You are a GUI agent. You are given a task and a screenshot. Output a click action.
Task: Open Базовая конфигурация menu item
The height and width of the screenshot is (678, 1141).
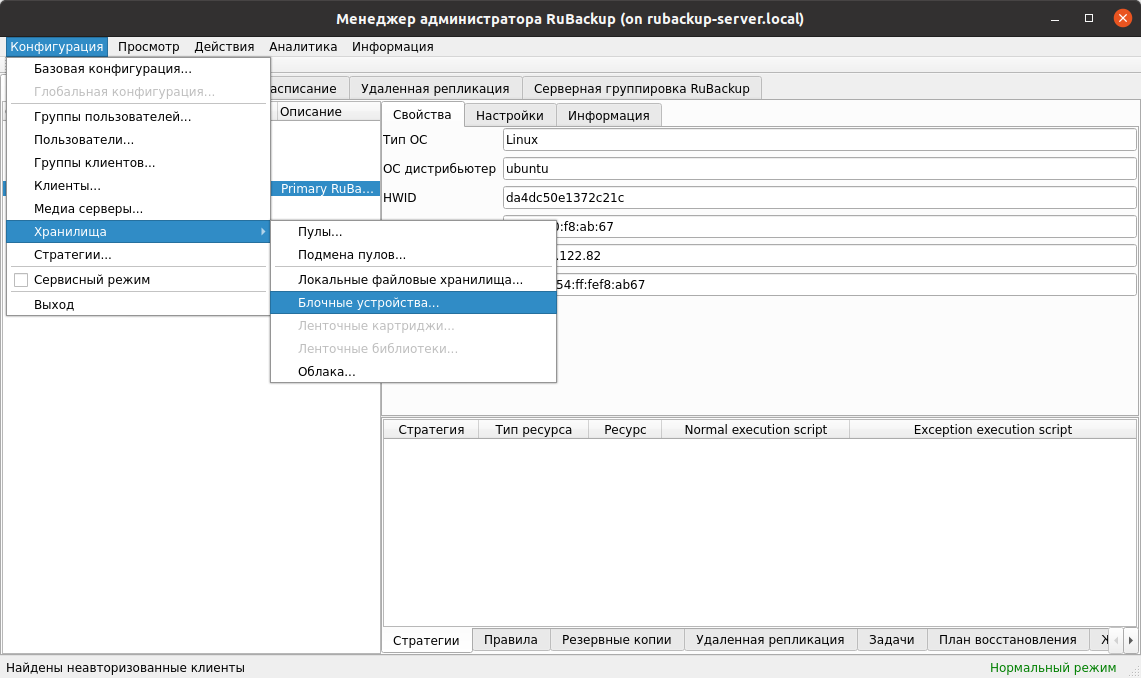[x=112, y=69]
